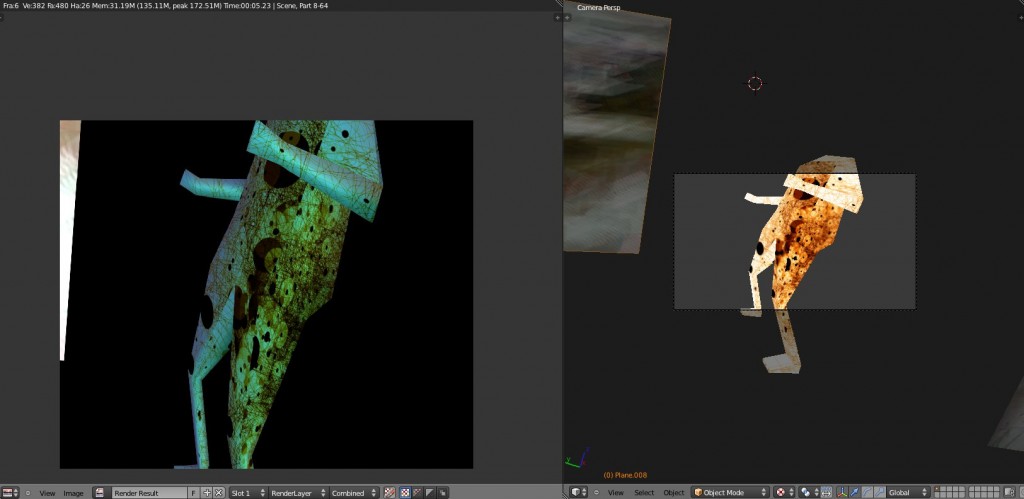Viewport: 1024px width, 499px height.
Task: Click the browse image datablock icon
Action: (x=100, y=493)
